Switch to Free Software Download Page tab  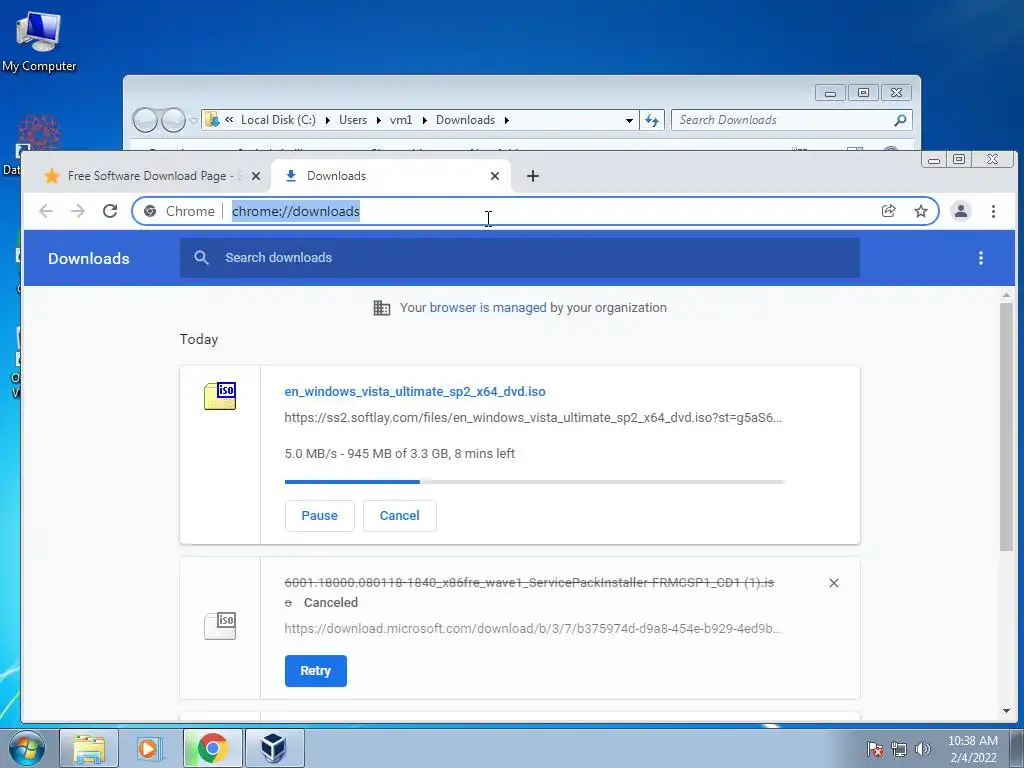(x=153, y=176)
